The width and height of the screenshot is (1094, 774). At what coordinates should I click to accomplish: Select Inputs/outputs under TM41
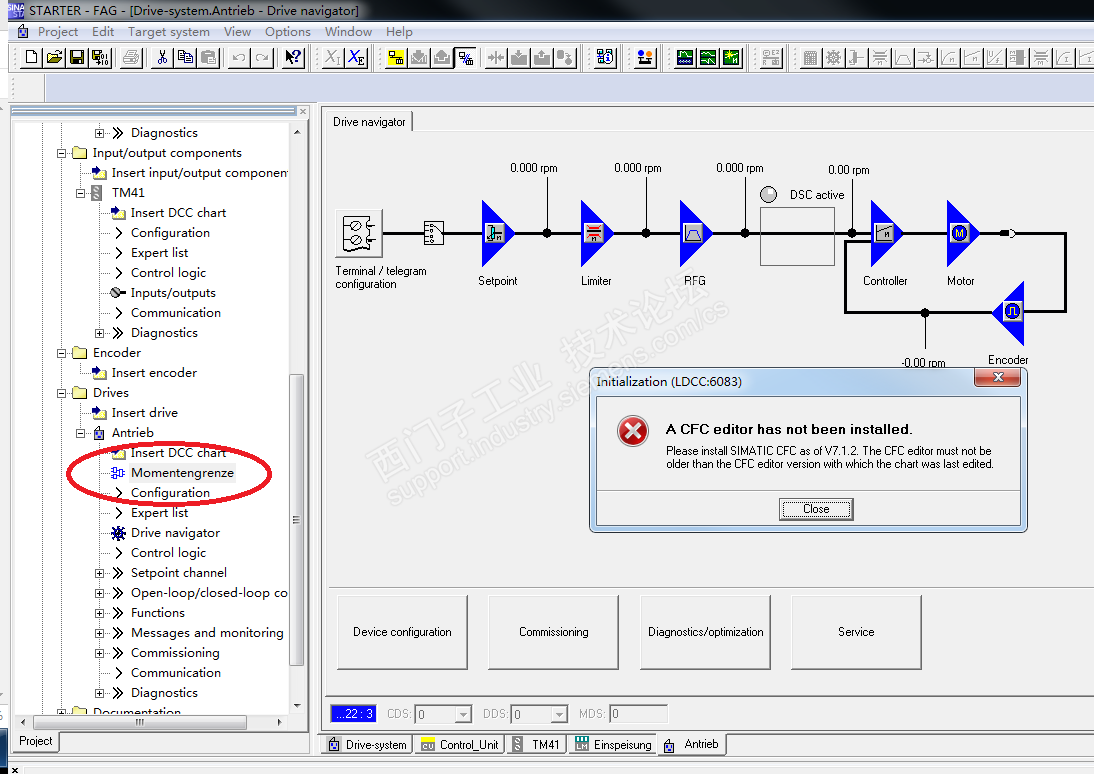(x=173, y=293)
